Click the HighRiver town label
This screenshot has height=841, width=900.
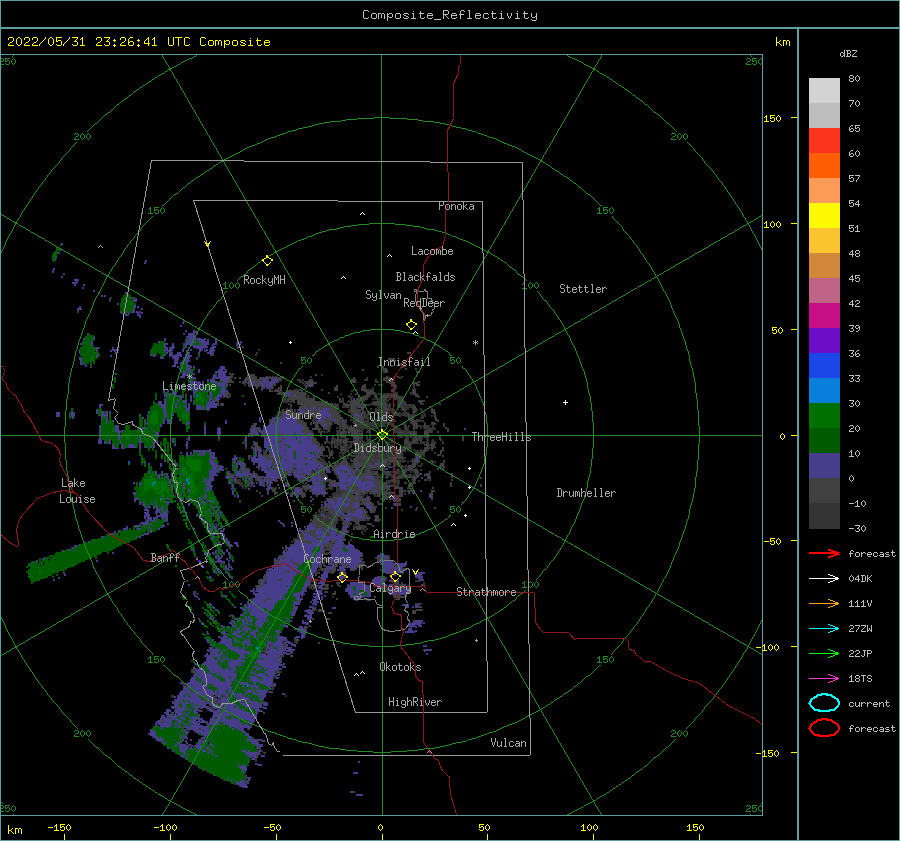point(415,702)
